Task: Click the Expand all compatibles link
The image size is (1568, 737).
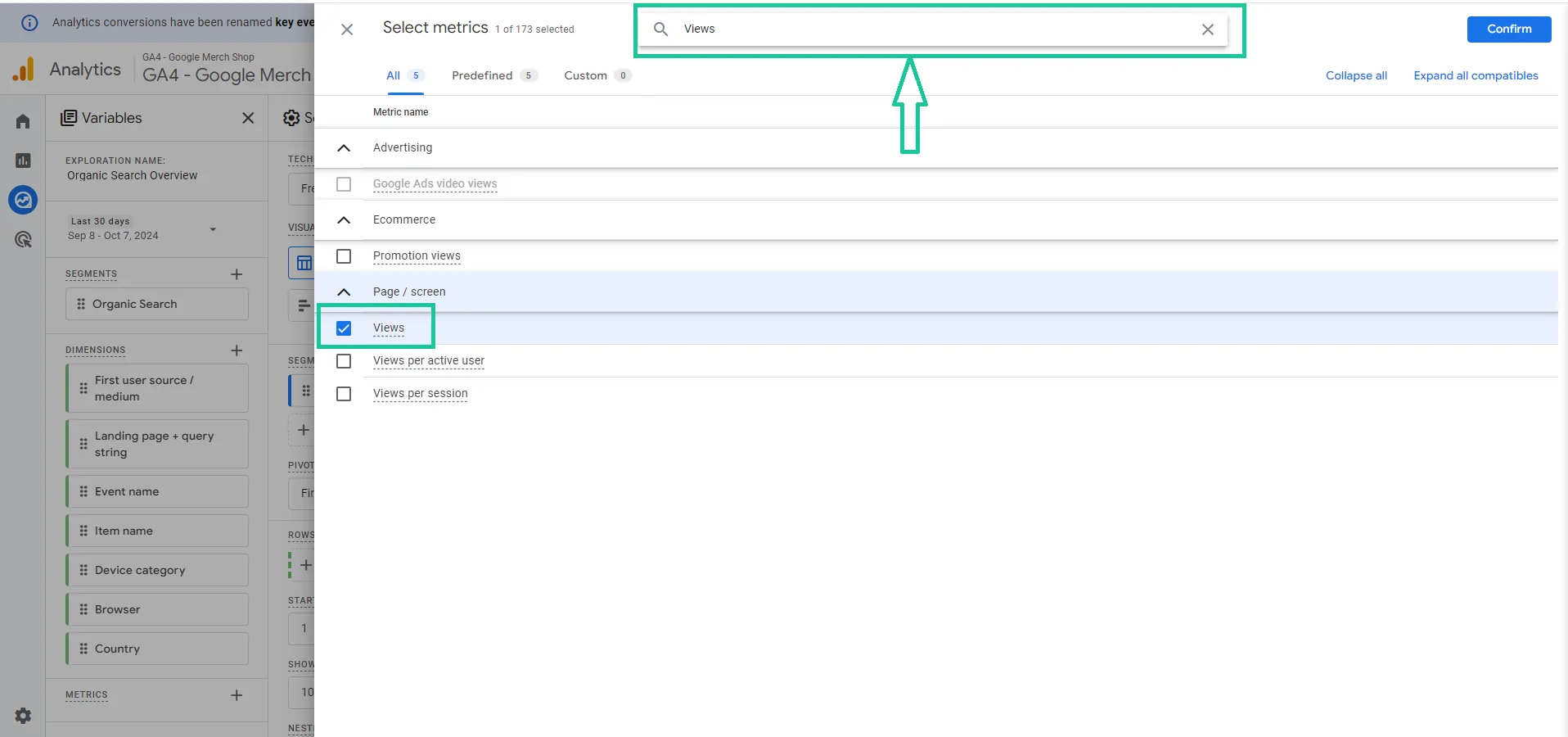Action: 1476,75
